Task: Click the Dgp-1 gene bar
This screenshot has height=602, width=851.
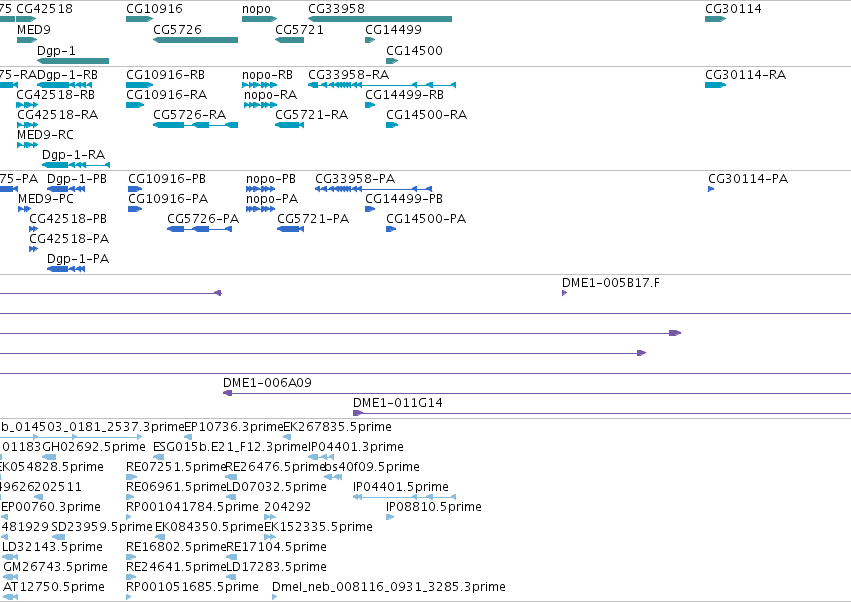Action: [73, 61]
